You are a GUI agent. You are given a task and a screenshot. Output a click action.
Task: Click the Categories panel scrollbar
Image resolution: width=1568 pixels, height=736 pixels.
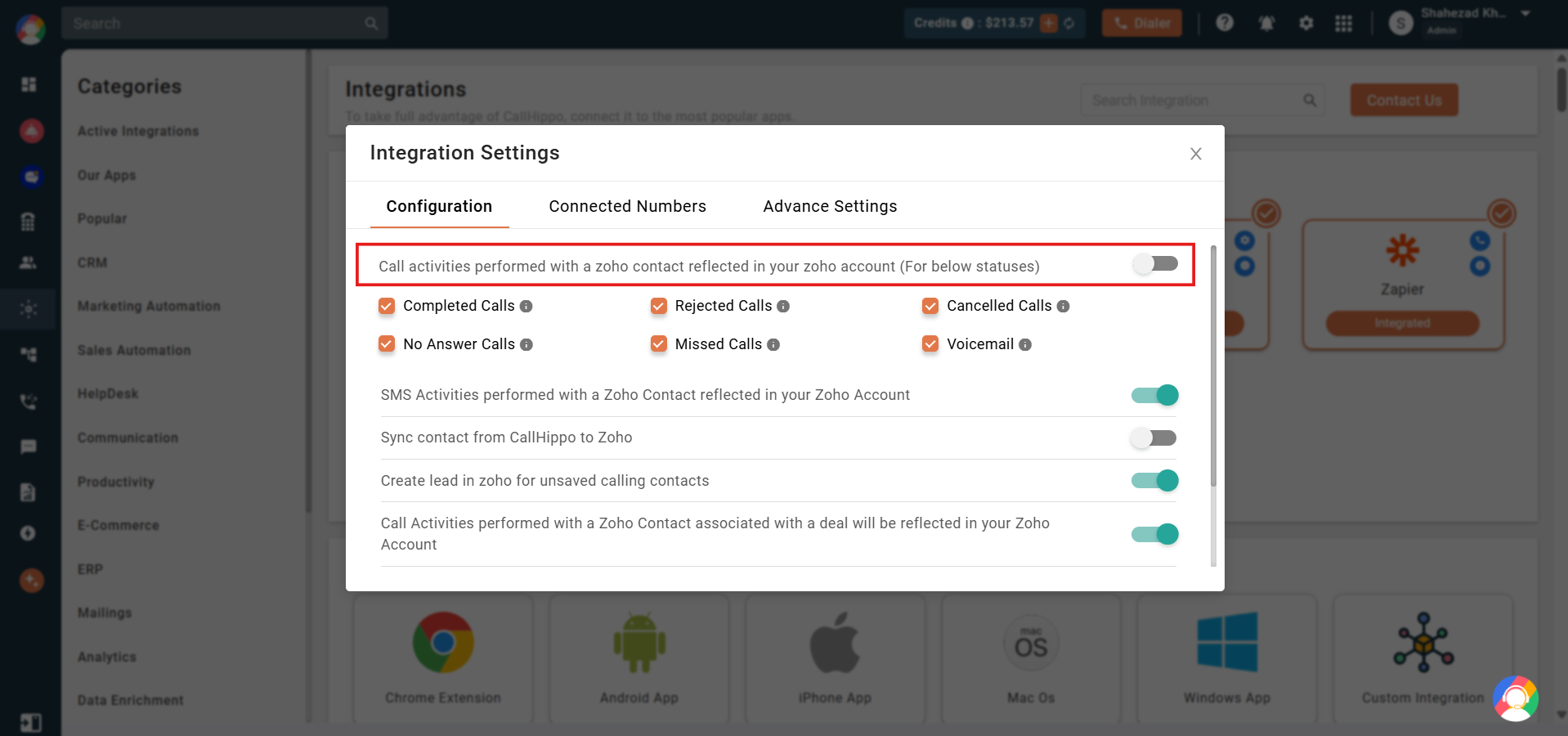308,280
